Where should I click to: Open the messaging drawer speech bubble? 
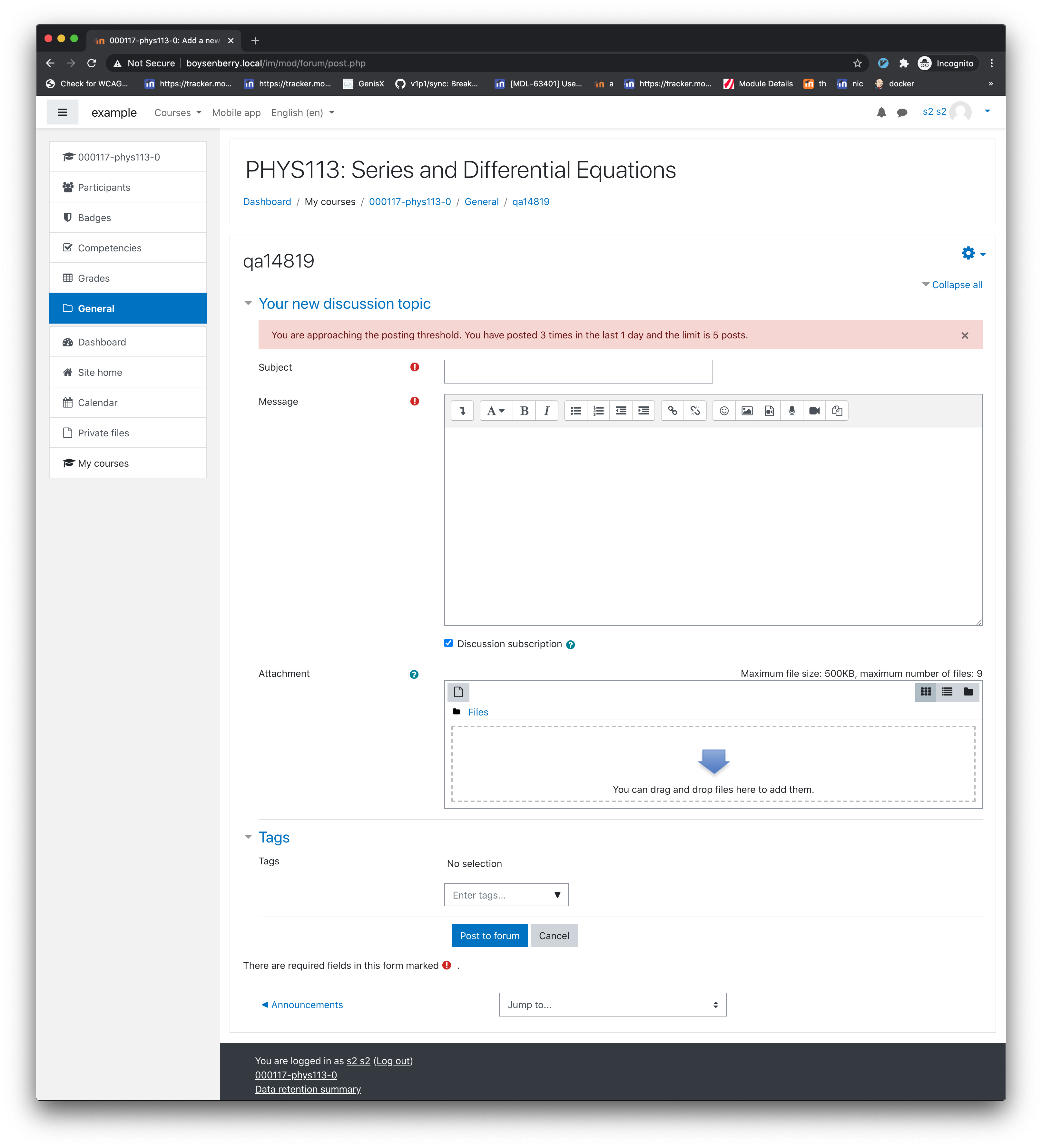tap(902, 113)
